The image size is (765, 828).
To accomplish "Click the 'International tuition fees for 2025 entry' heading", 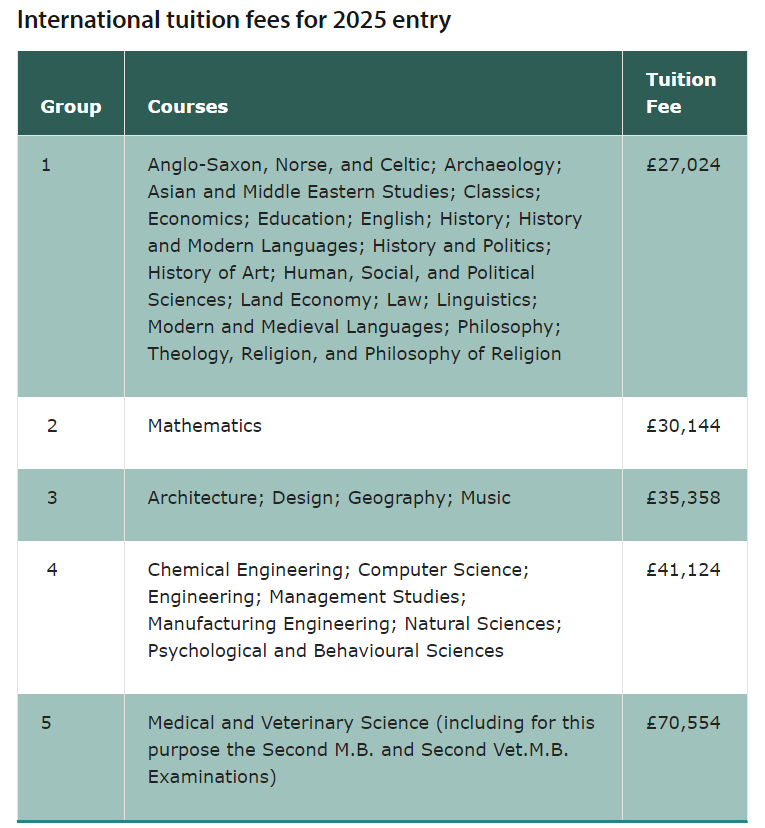I will pos(234,20).
